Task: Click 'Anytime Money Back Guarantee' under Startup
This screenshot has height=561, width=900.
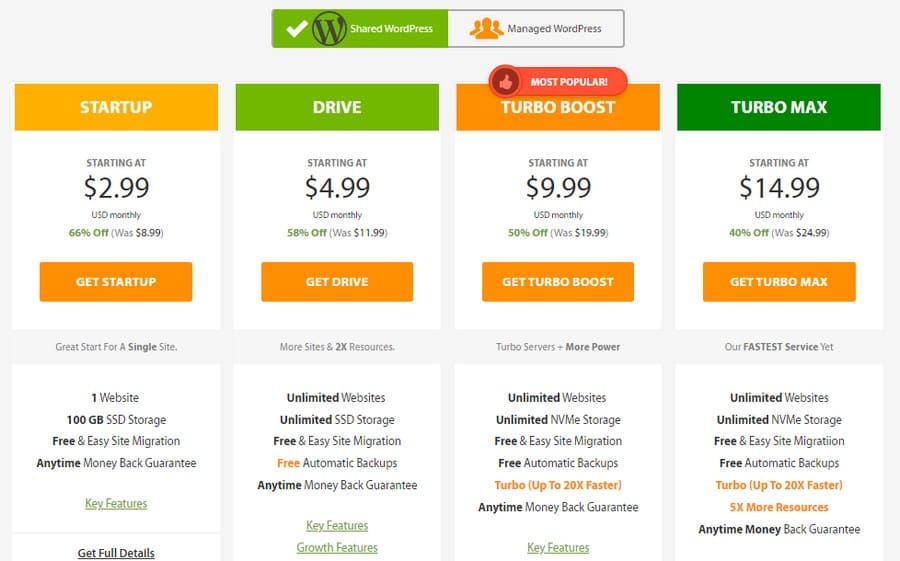Action: (x=116, y=463)
